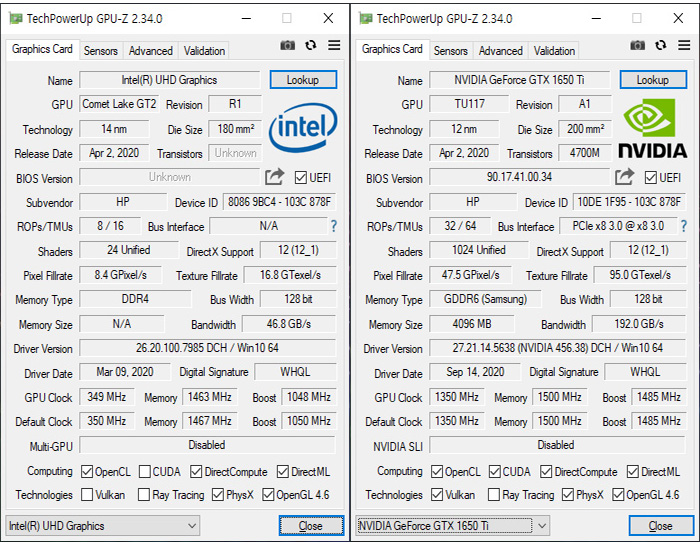Image resolution: width=700 pixels, height=544 pixels.
Task: Click Lookup button in NVIDIA window
Action: click(x=653, y=80)
